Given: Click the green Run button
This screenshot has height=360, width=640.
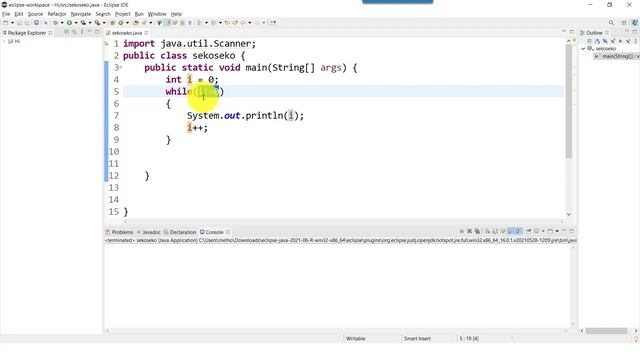Looking at the screenshot, I should coord(69,23).
